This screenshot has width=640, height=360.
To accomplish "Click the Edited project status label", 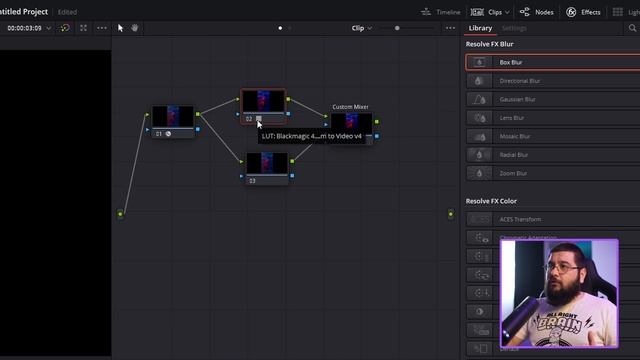I will point(67,12).
